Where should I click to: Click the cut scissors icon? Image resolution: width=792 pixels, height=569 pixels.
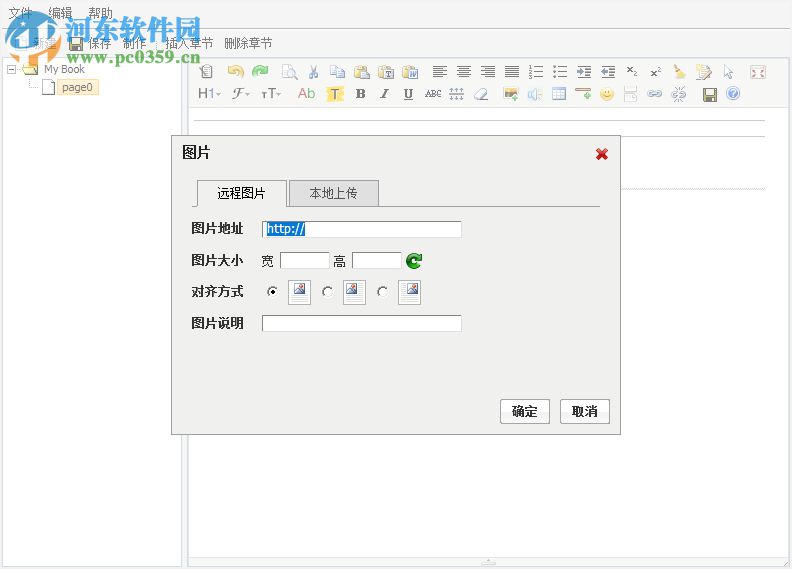click(x=313, y=72)
